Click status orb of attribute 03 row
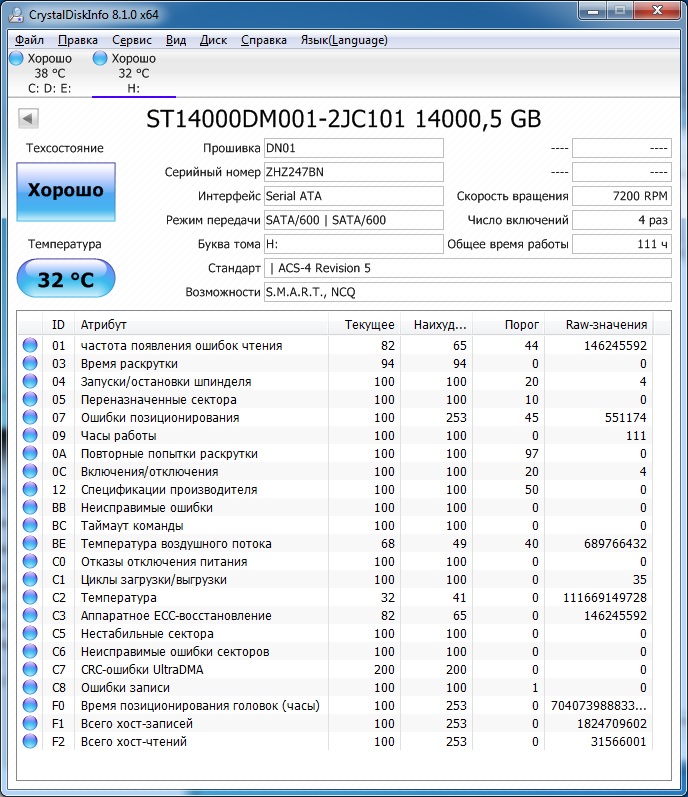 (x=30, y=363)
